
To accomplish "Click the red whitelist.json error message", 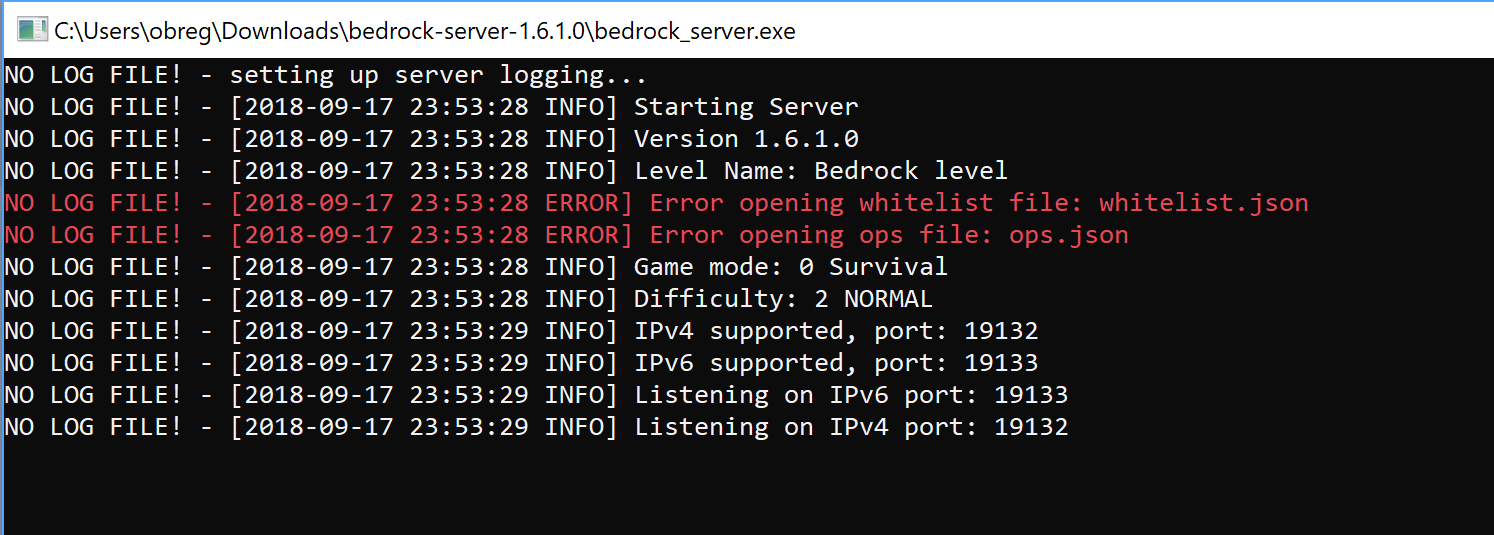I will click(x=978, y=203).
